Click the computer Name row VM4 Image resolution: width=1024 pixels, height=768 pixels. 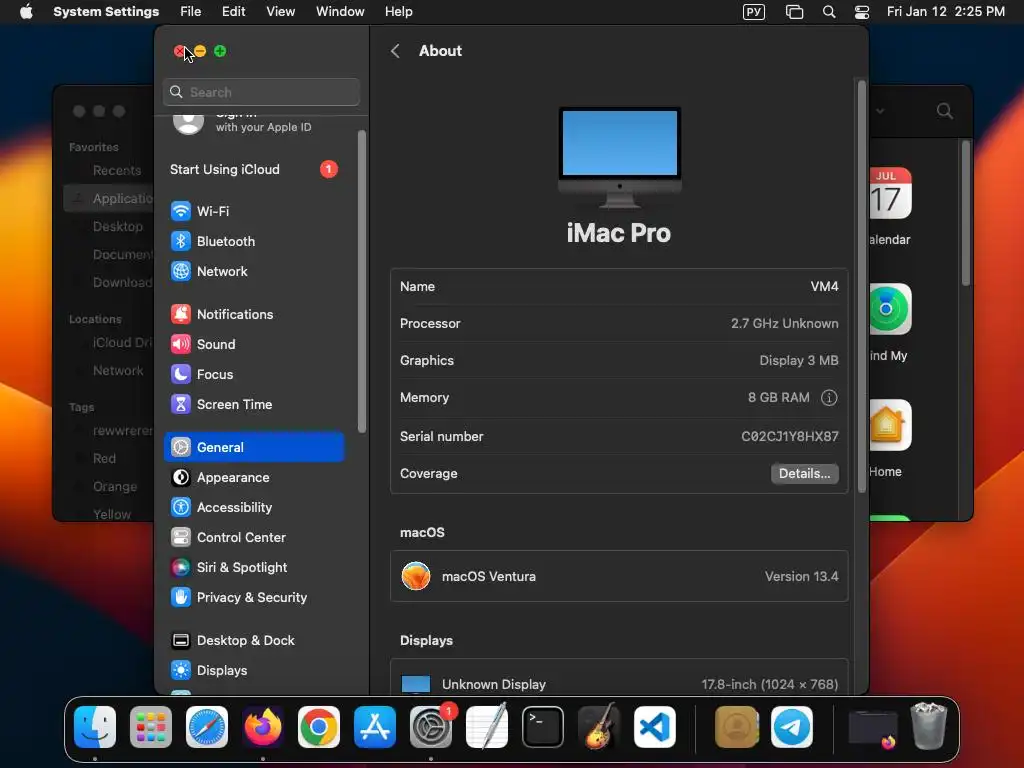(619, 287)
